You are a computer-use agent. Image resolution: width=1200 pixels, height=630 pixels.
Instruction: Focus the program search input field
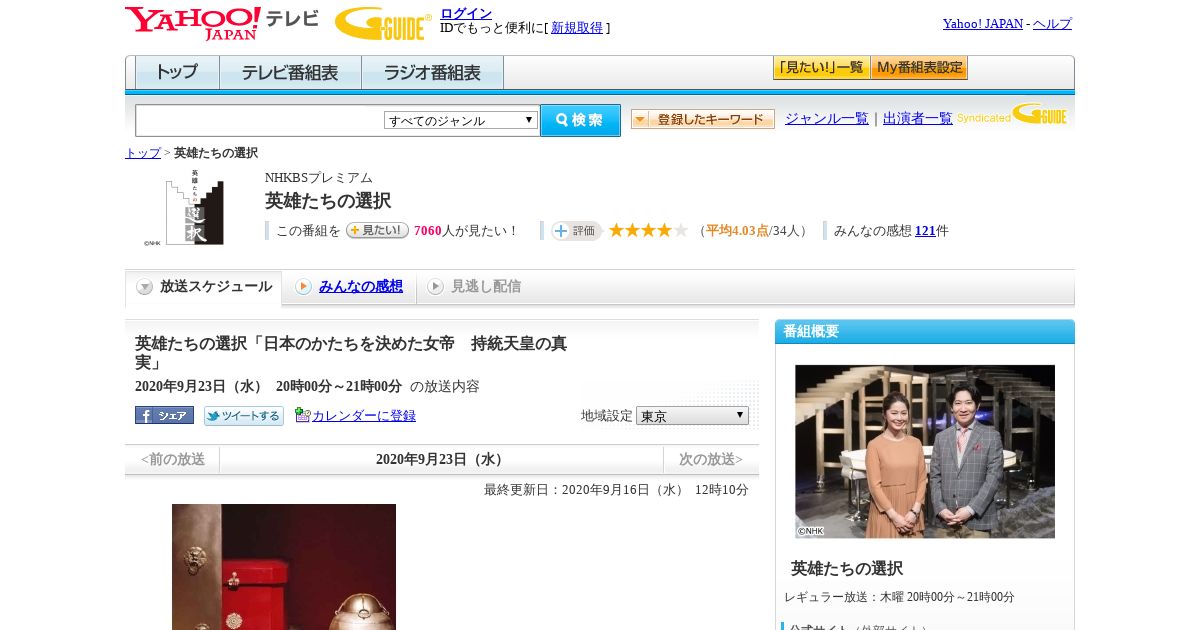[x=260, y=120]
